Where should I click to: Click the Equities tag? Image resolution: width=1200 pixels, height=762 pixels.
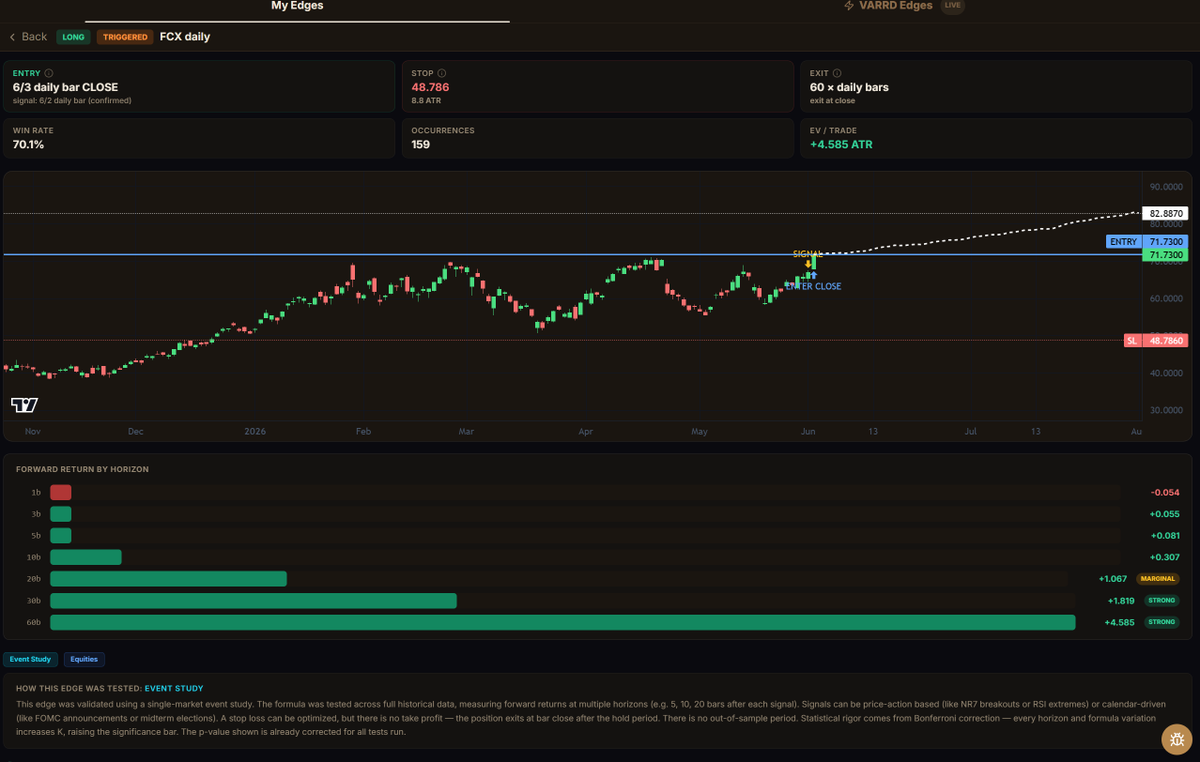pyautogui.click(x=85, y=659)
